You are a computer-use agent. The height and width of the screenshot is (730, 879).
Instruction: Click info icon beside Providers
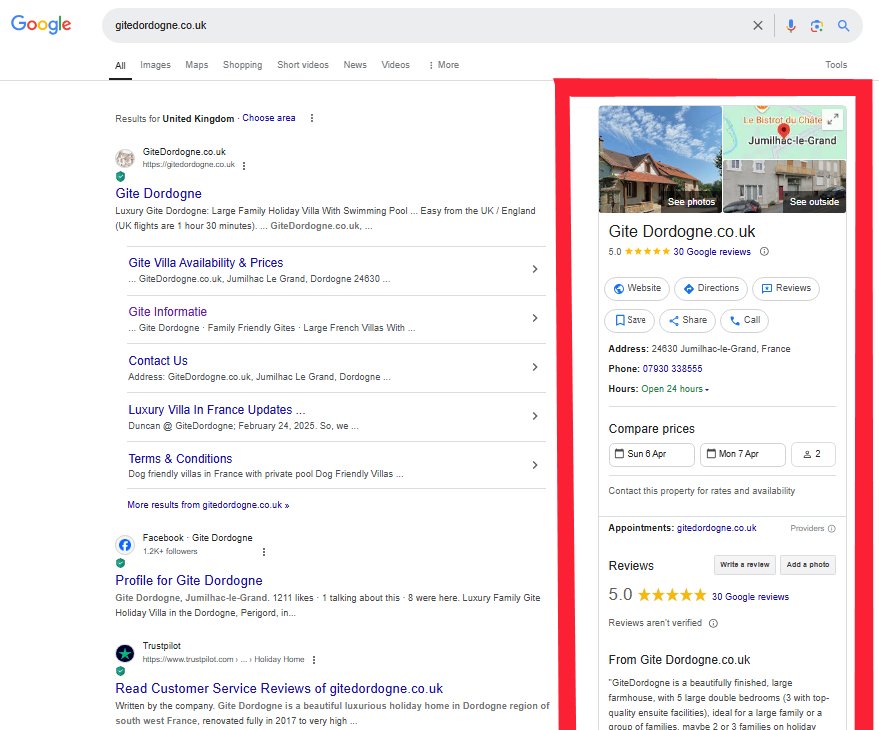click(x=832, y=528)
